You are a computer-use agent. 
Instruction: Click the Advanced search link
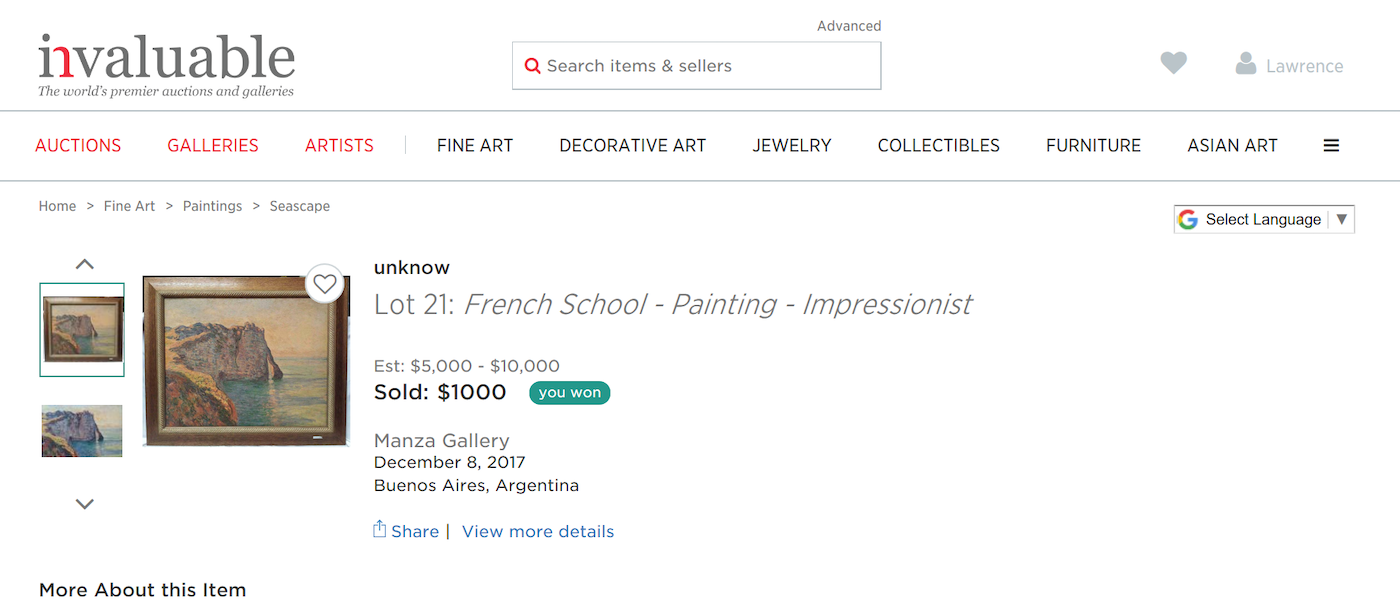tap(849, 26)
